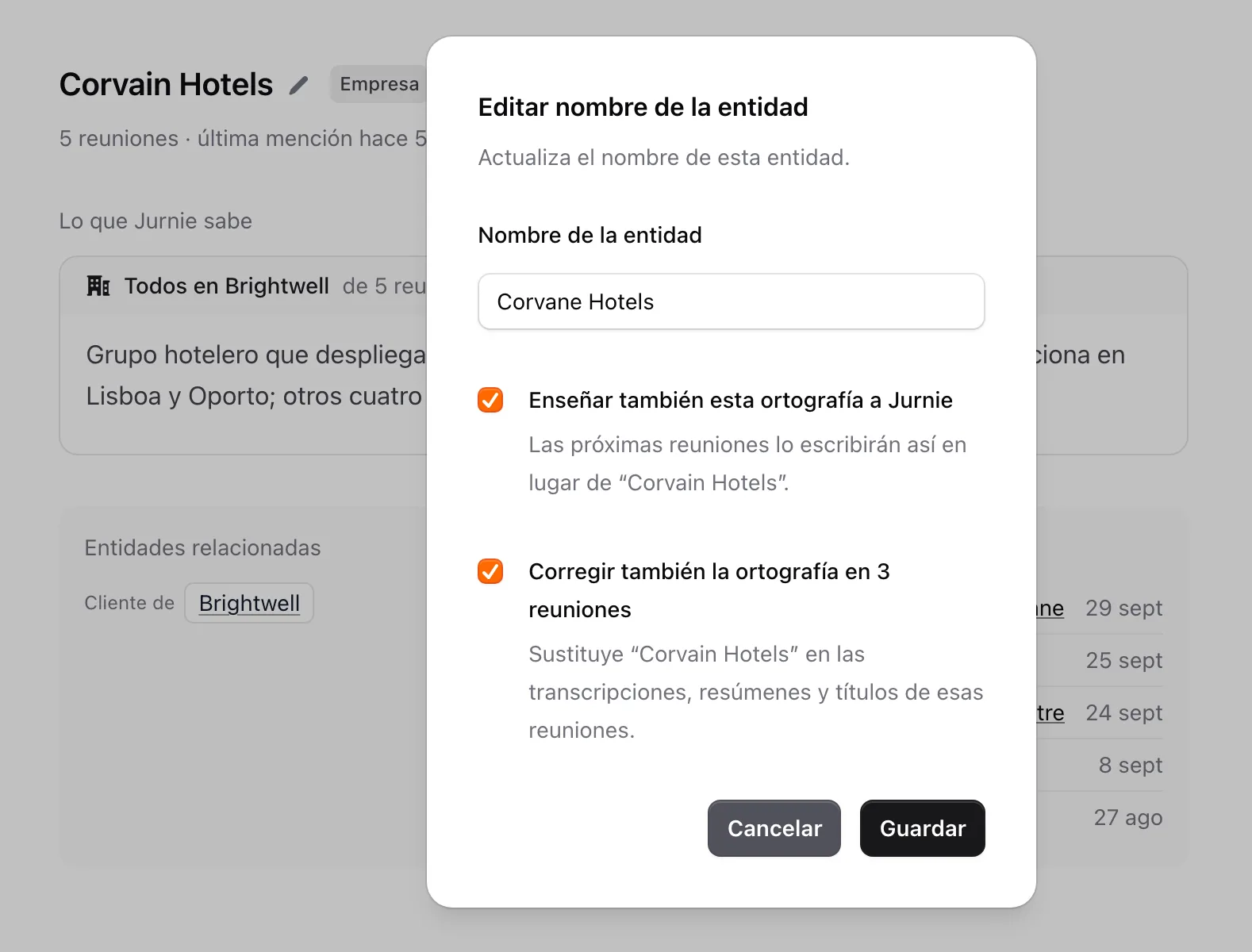The height and width of the screenshot is (952, 1252).
Task: Click the Todos en Brightwell heading
Action: [x=227, y=286]
